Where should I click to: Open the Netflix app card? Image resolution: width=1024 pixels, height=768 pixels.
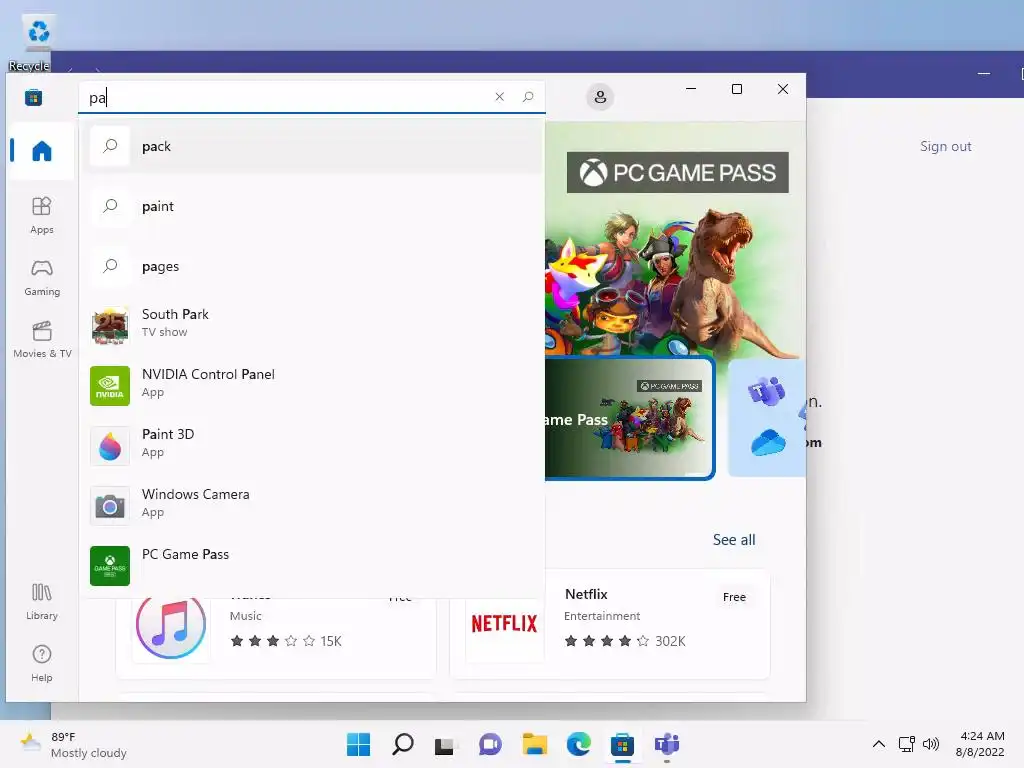[610, 624]
